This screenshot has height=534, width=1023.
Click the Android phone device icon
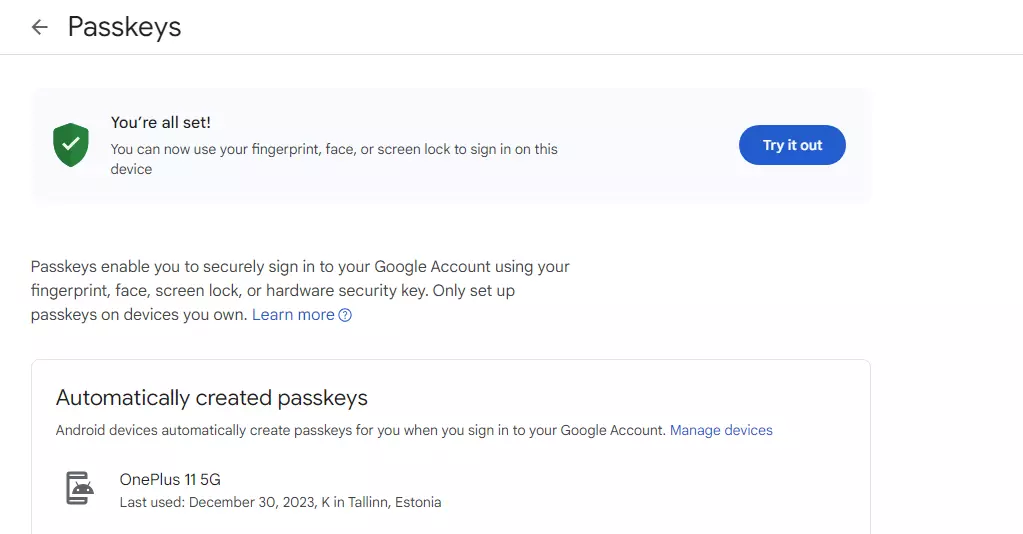point(80,489)
